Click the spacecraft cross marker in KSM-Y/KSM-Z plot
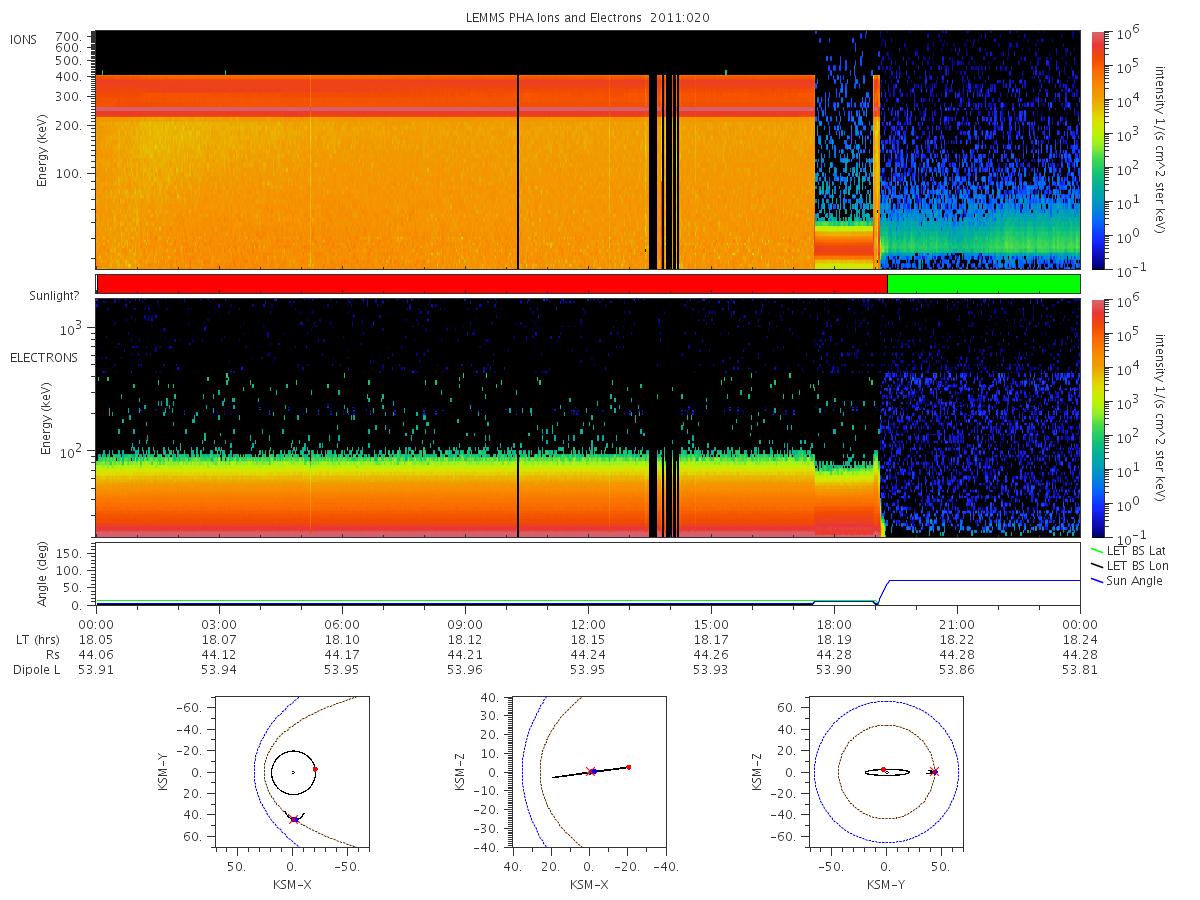1200x900 pixels. point(934,771)
